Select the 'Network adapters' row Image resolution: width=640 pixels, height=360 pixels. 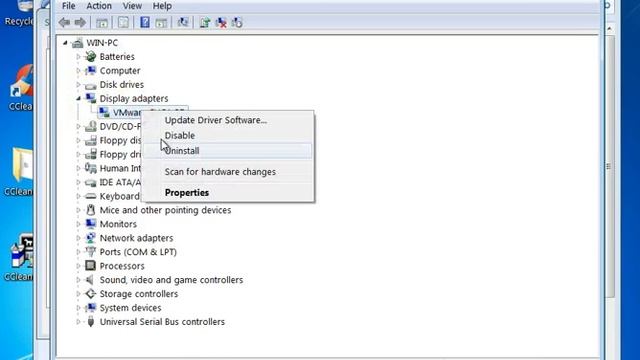136,238
